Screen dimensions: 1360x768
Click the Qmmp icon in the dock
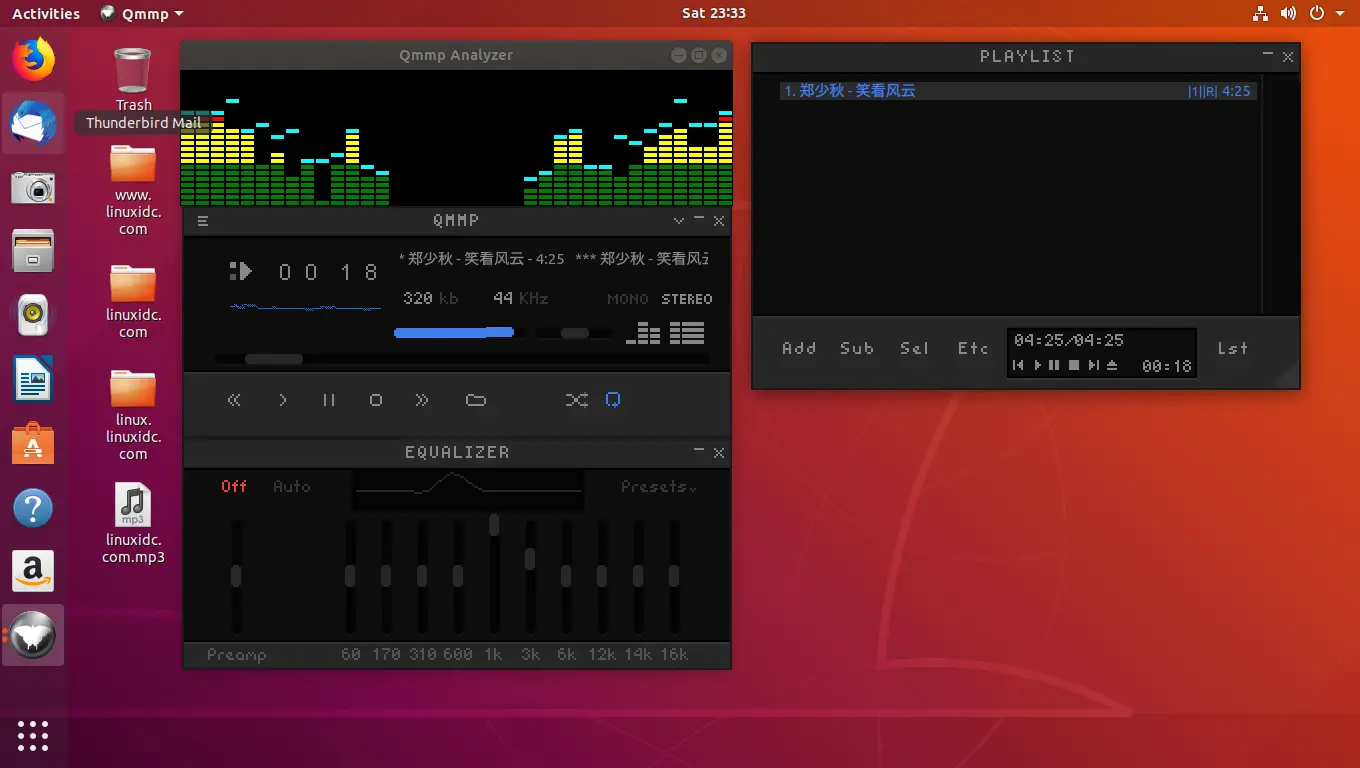pos(33,636)
